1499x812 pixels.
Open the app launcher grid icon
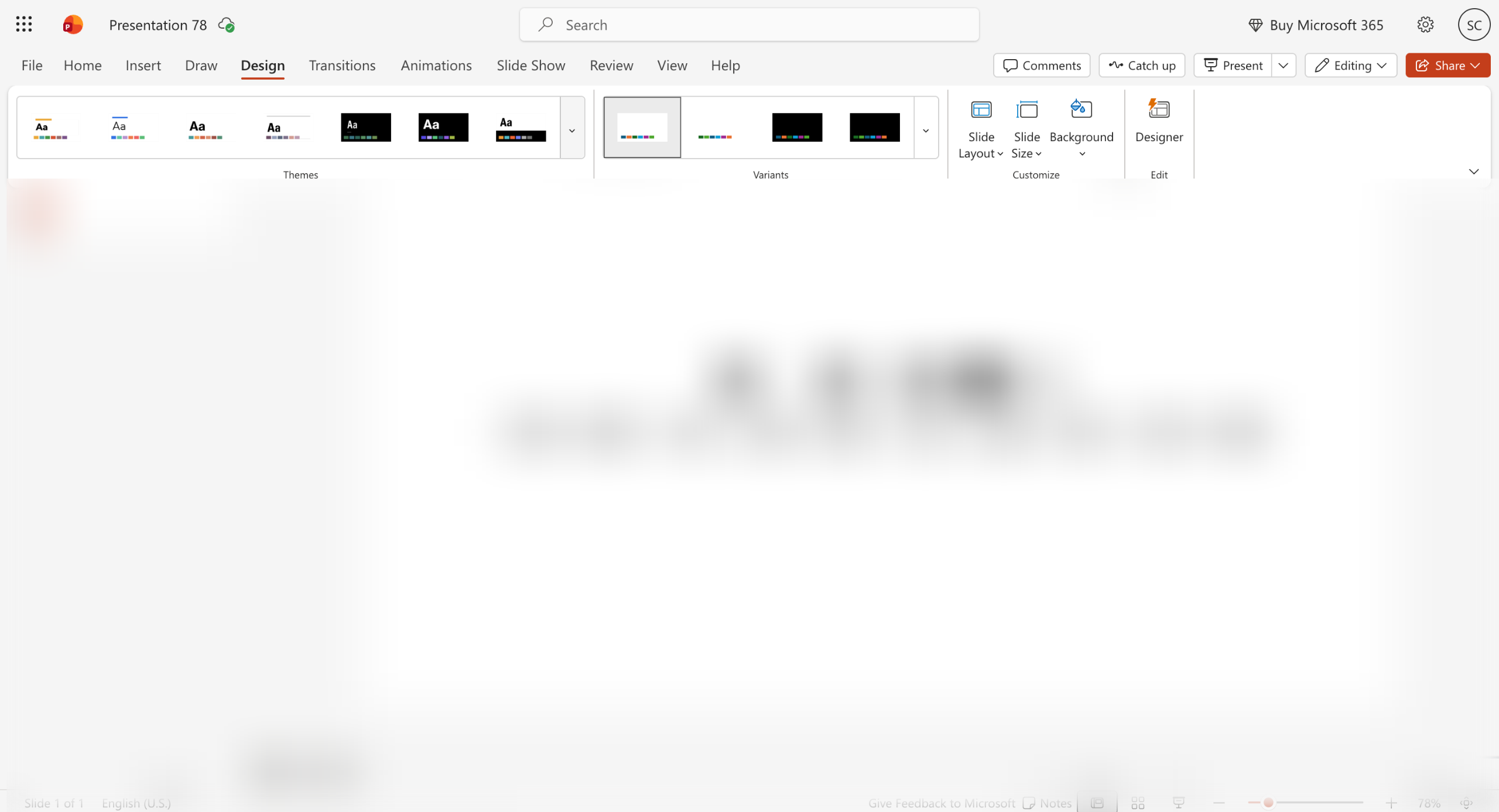(x=24, y=25)
